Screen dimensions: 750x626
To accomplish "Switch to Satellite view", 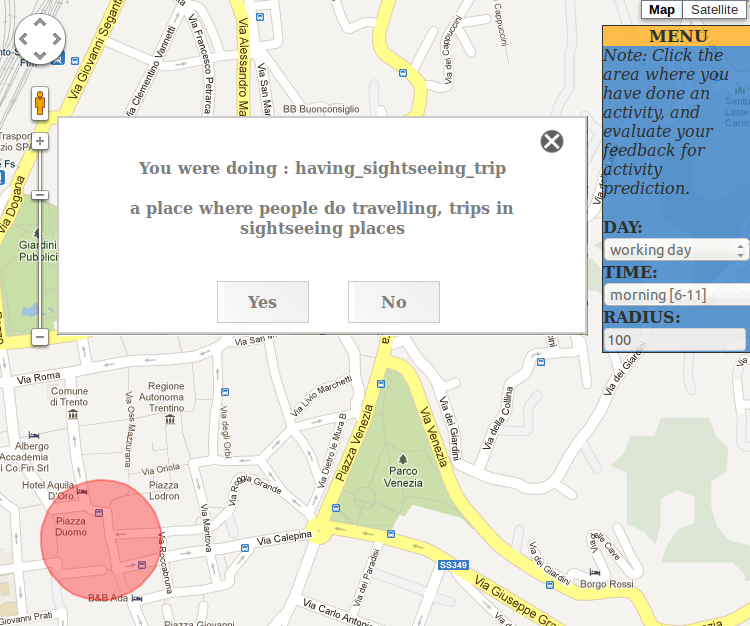I will [715, 10].
